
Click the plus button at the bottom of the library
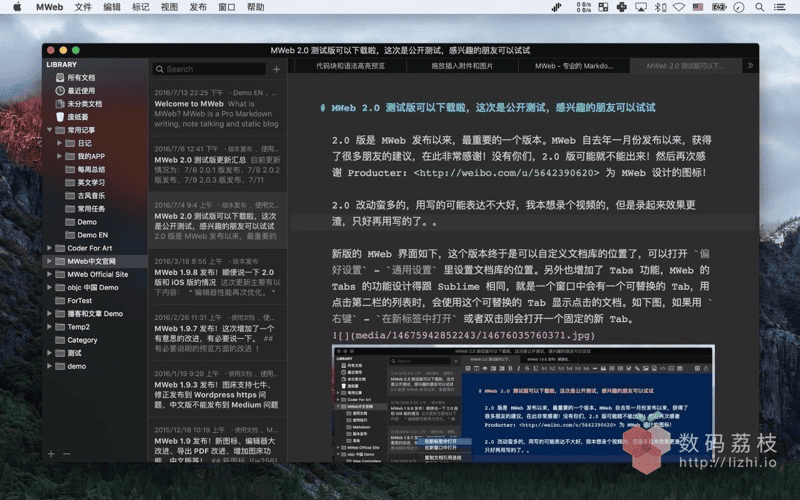pyautogui.click(x=51, y=454)
